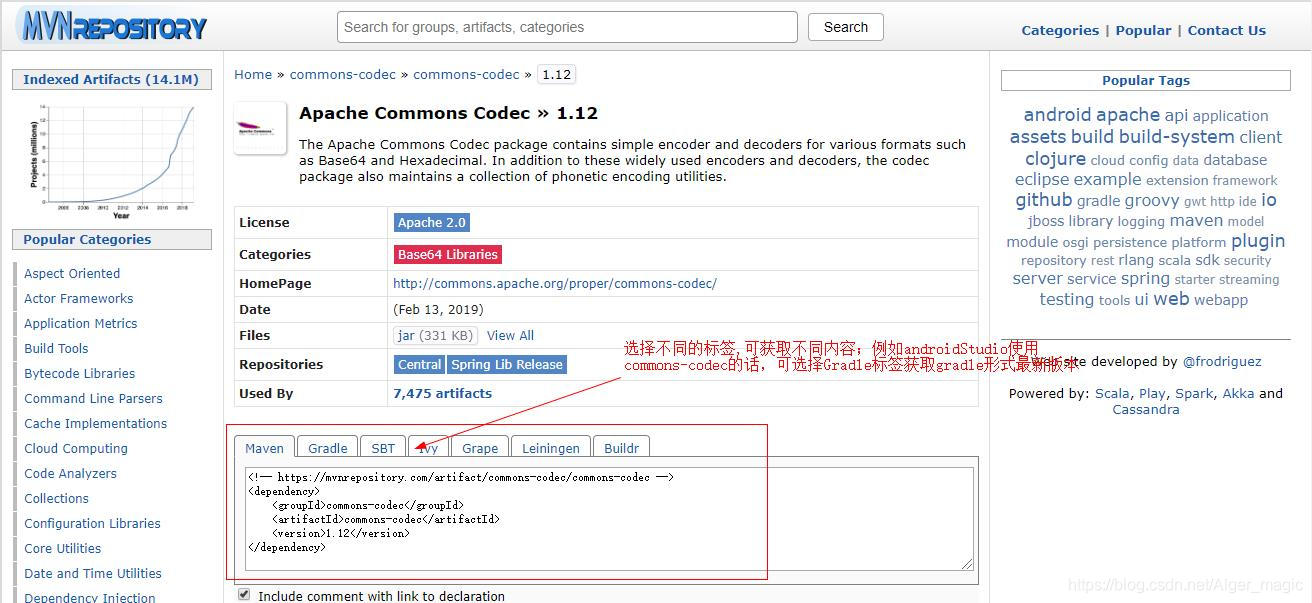Open Core Utilities category
Viewport: 1312px width, 603px height.
click(x=62, y=548)
